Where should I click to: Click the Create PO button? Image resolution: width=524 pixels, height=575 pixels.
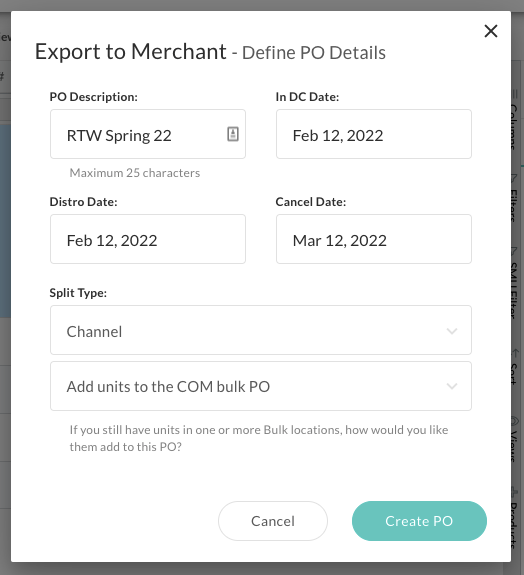click(419, 521)
